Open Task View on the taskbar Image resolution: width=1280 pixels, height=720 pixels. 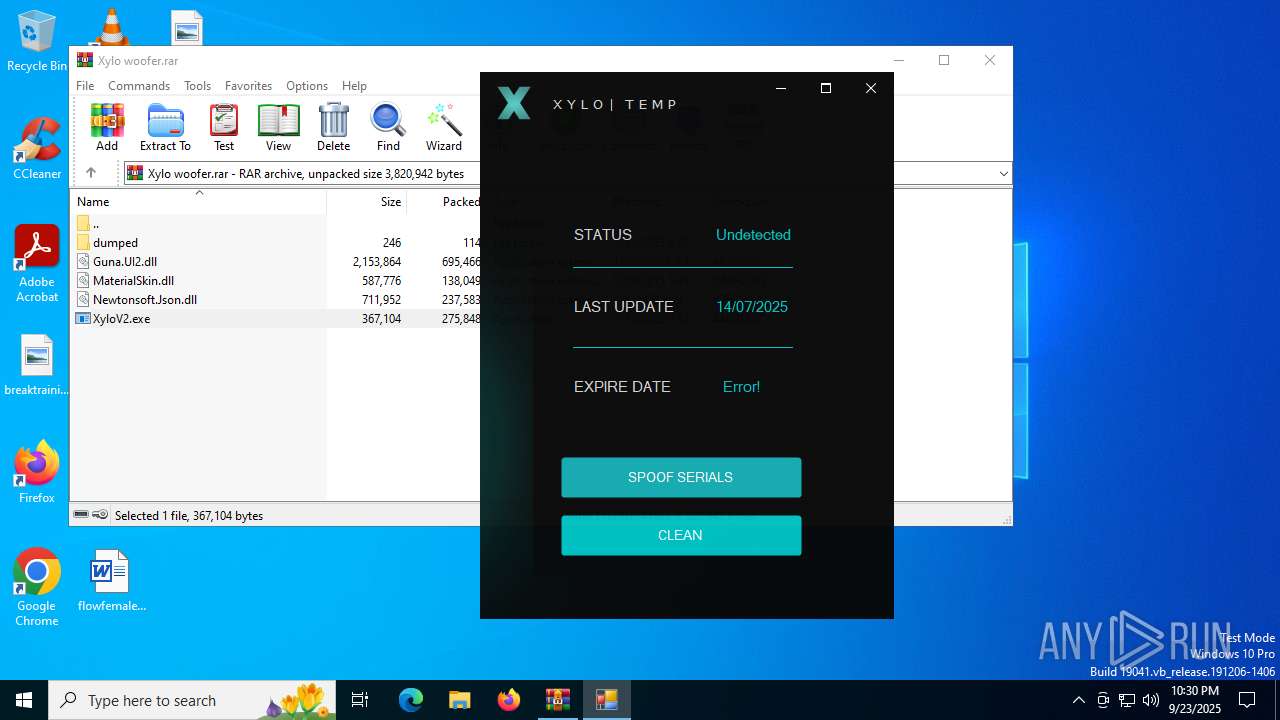pyautogui.click(x=360, y=700)
